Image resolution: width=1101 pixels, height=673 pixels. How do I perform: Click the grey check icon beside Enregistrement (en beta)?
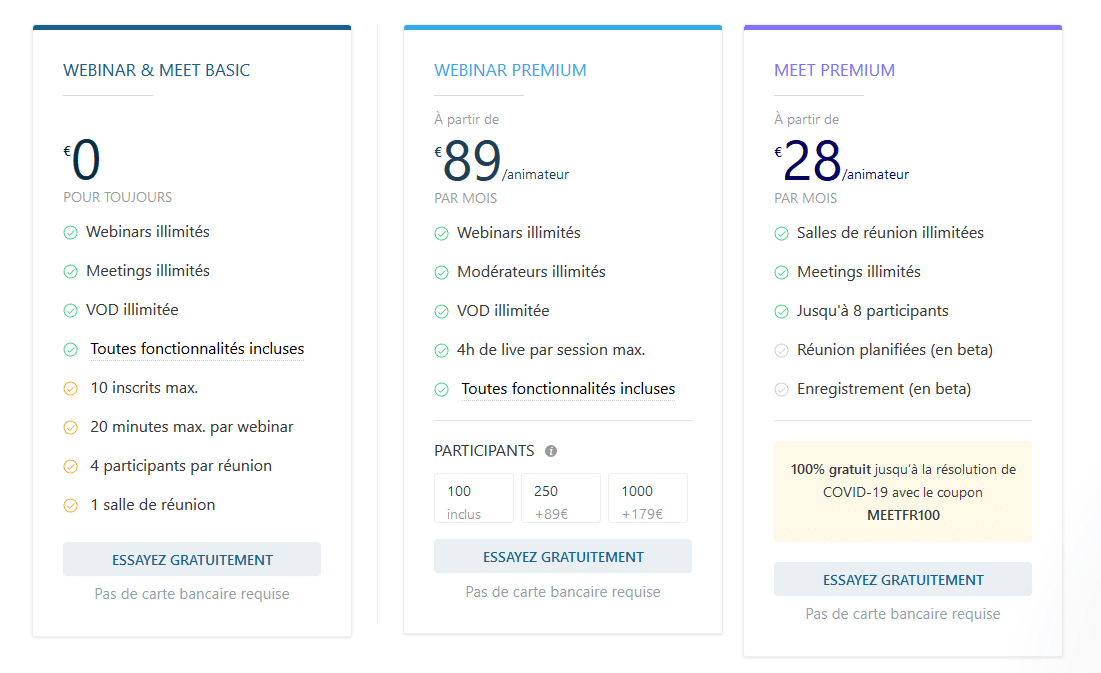782,389
